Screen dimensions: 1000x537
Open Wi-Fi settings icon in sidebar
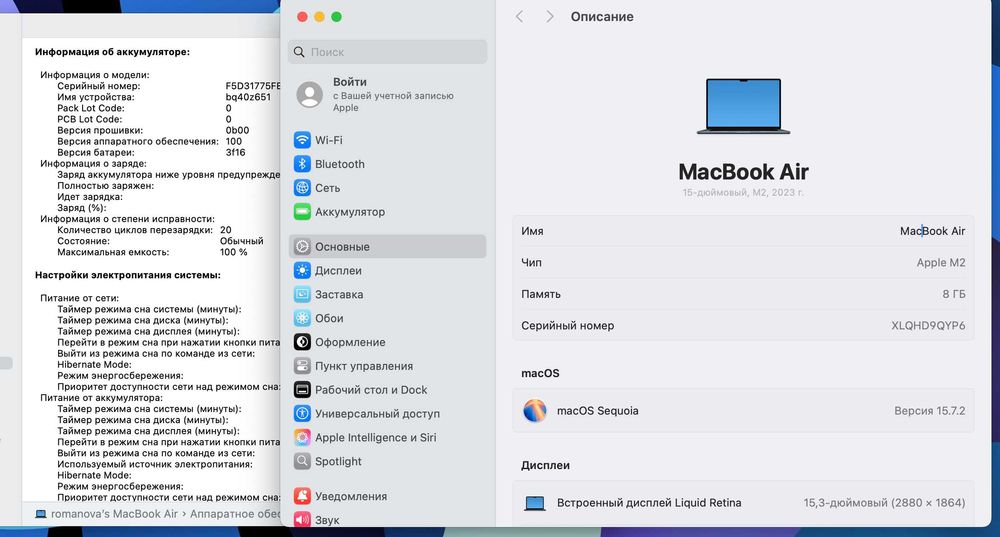click(302, 140)
